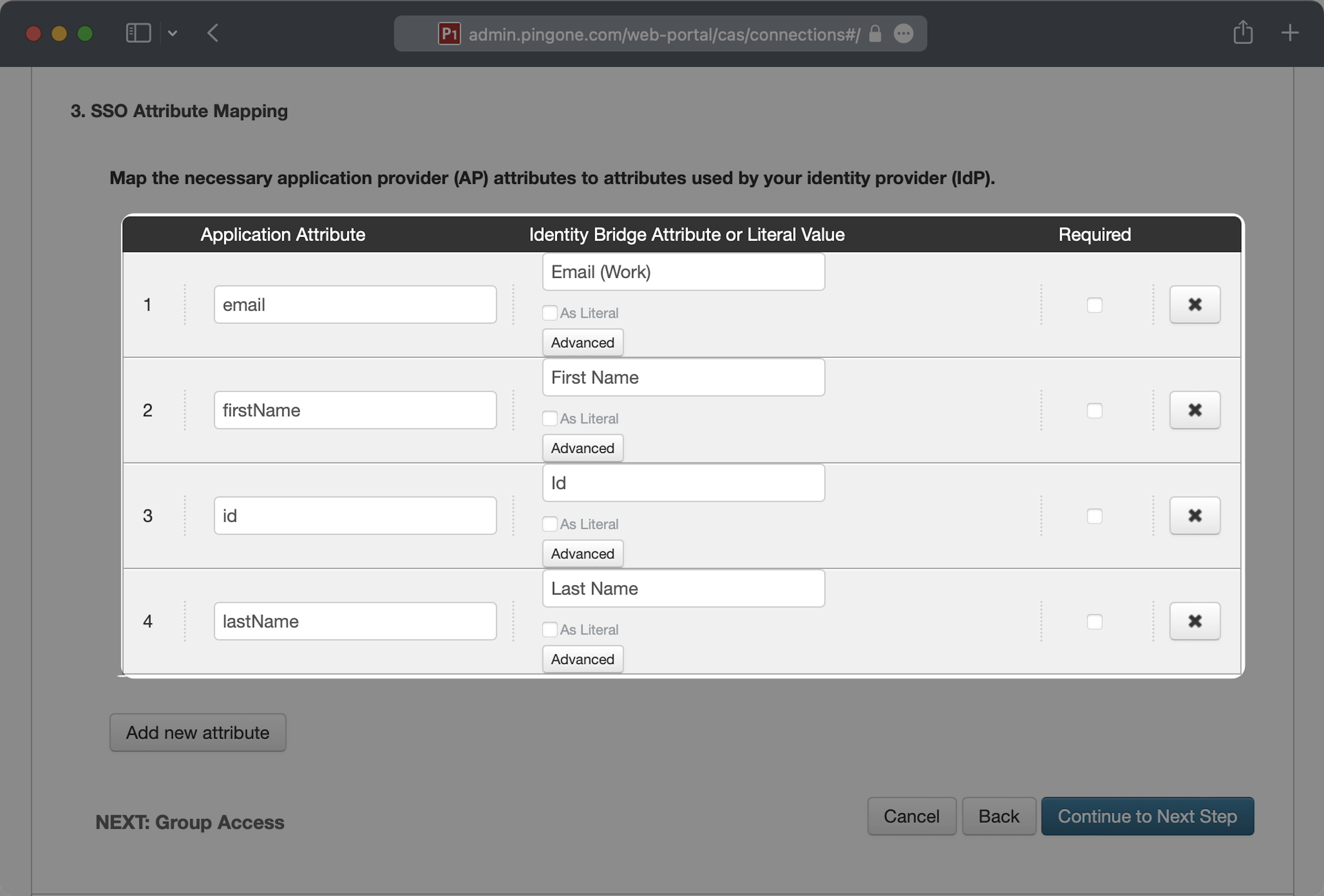
Task: Open a new tab with plus icon
Action: pyautogui.click(x=1290, y=32)
